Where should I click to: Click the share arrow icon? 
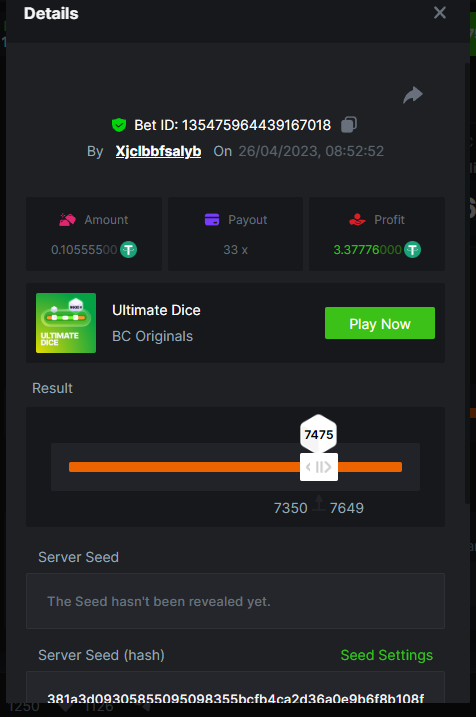[413, 95]
